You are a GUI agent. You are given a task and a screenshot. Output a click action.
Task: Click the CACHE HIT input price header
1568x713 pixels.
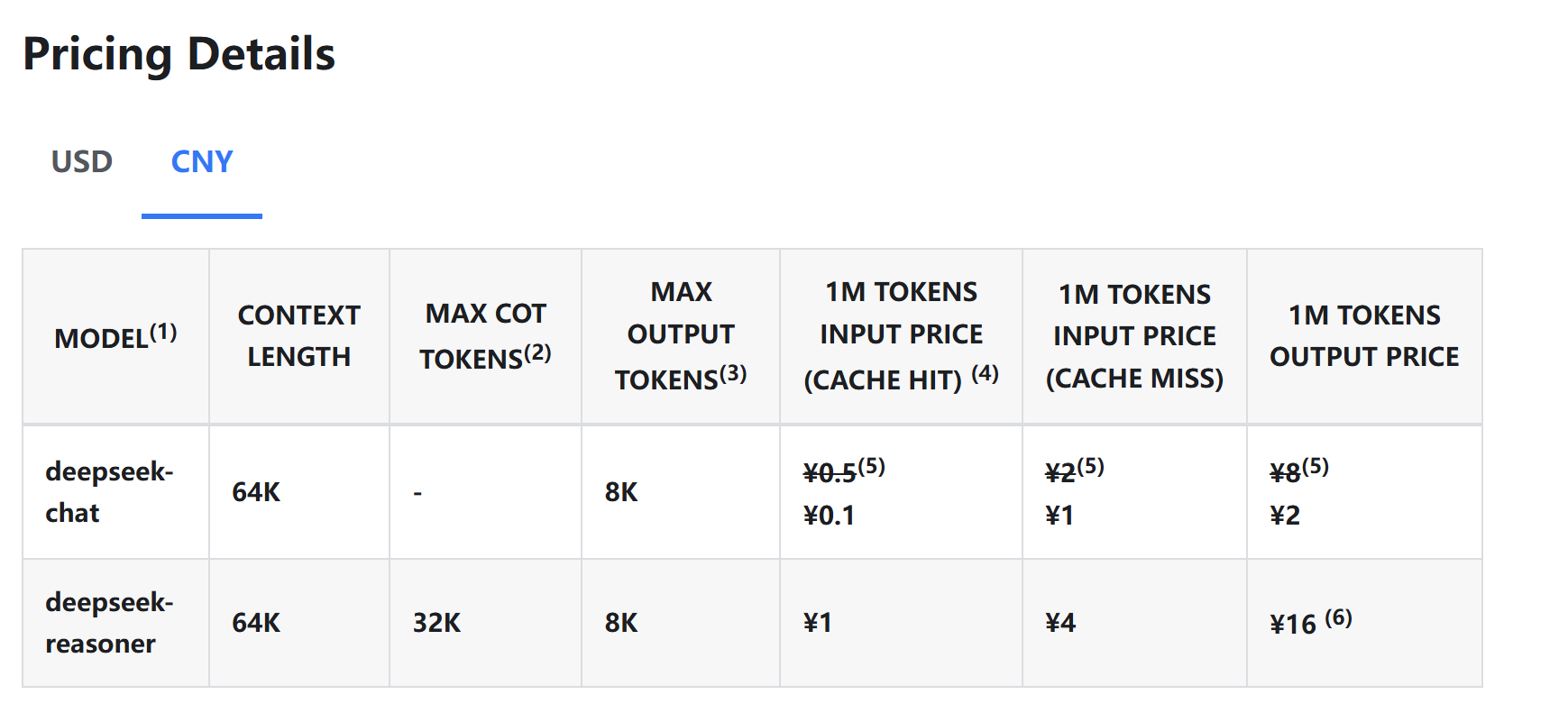(901, 335)
